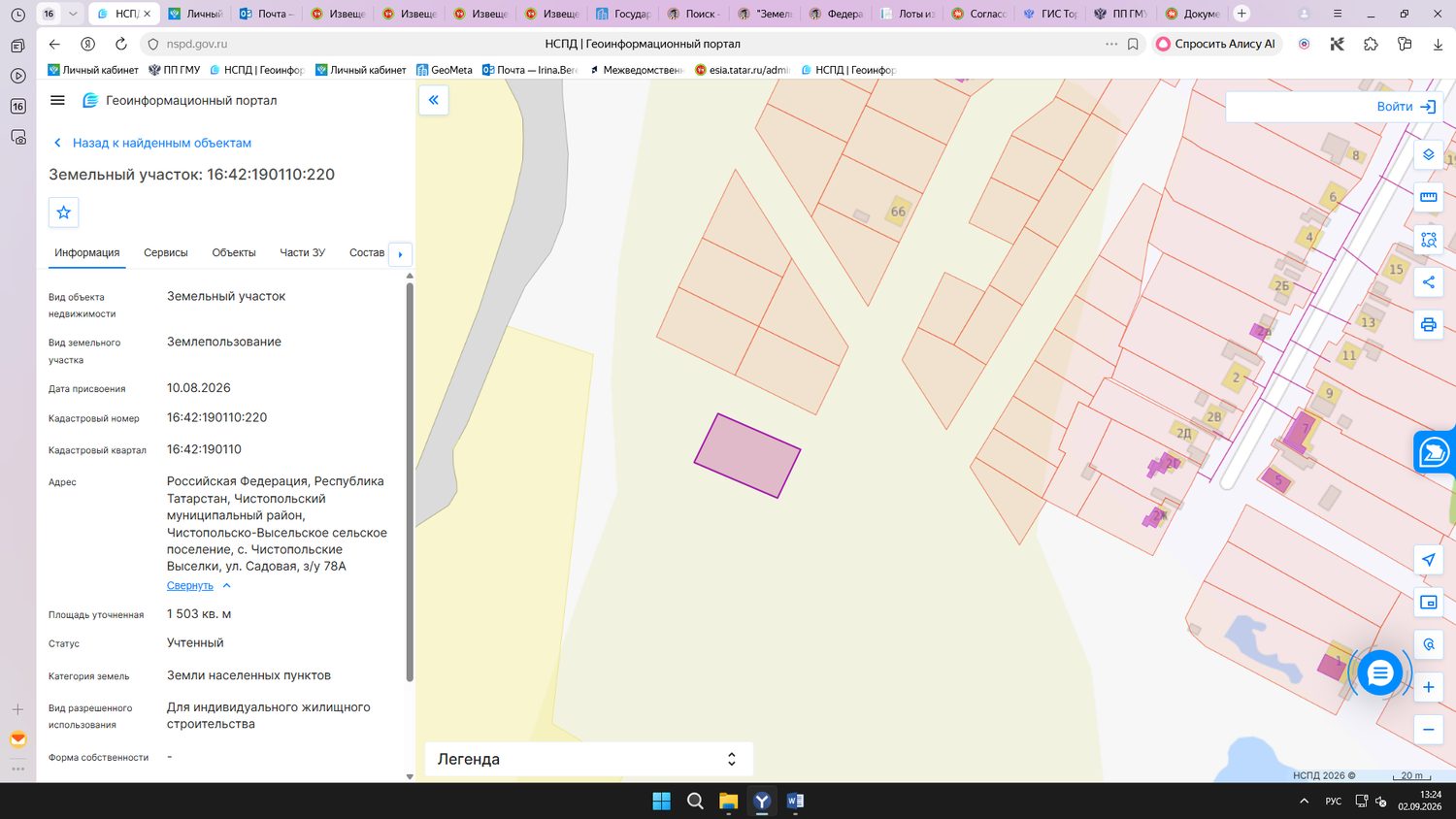Click cadastral number 16:42:190110:220 value
The image size is (1456, 819).
point(216,417)
